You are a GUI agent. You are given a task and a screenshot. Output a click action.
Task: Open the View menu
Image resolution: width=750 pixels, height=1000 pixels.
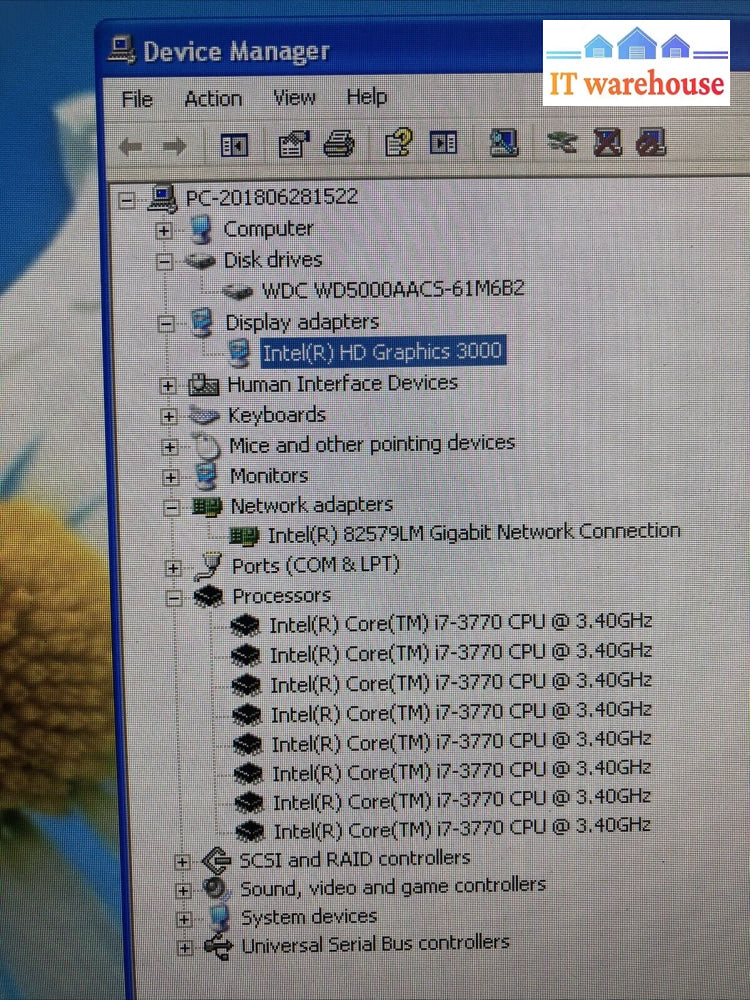[x=294, y=98]
